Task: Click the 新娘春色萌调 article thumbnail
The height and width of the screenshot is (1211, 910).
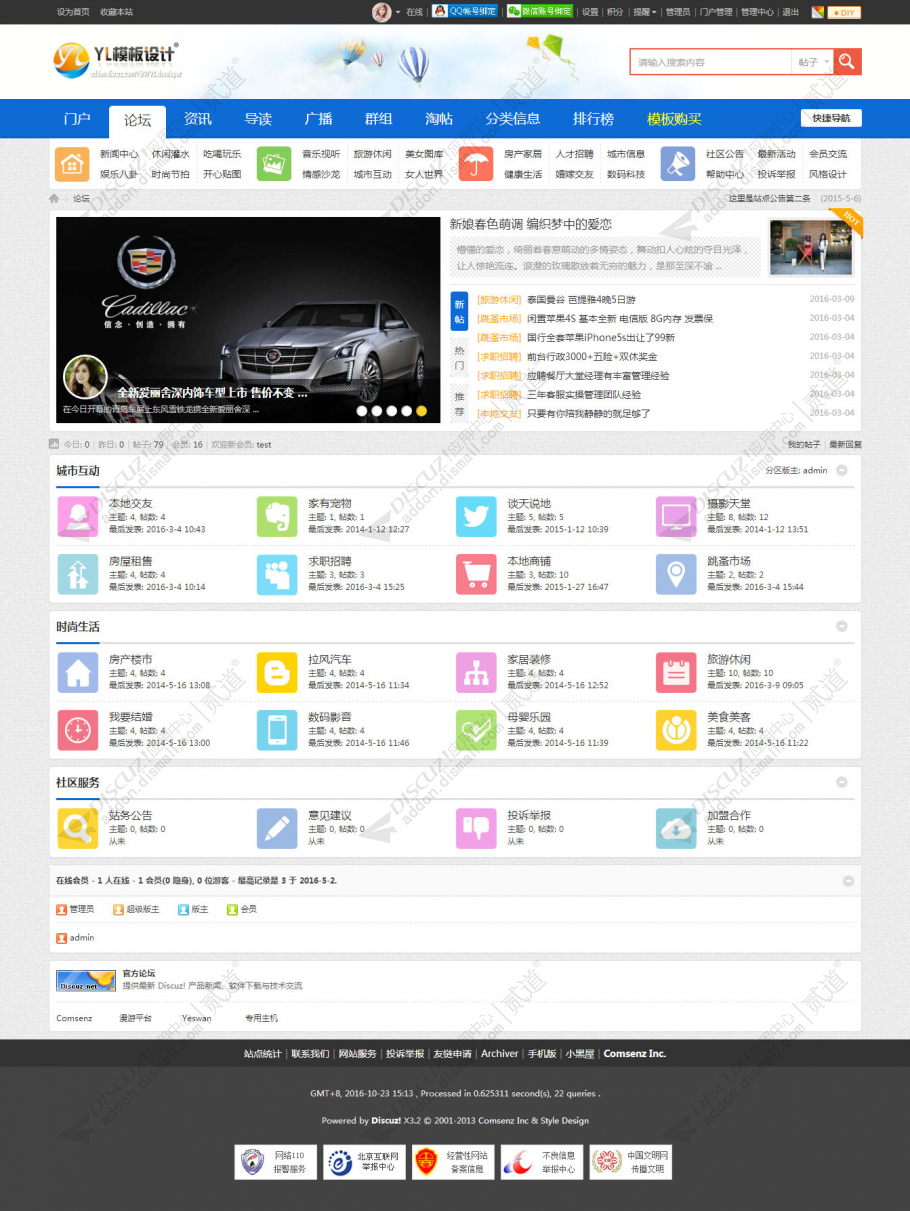Action: 811,247
